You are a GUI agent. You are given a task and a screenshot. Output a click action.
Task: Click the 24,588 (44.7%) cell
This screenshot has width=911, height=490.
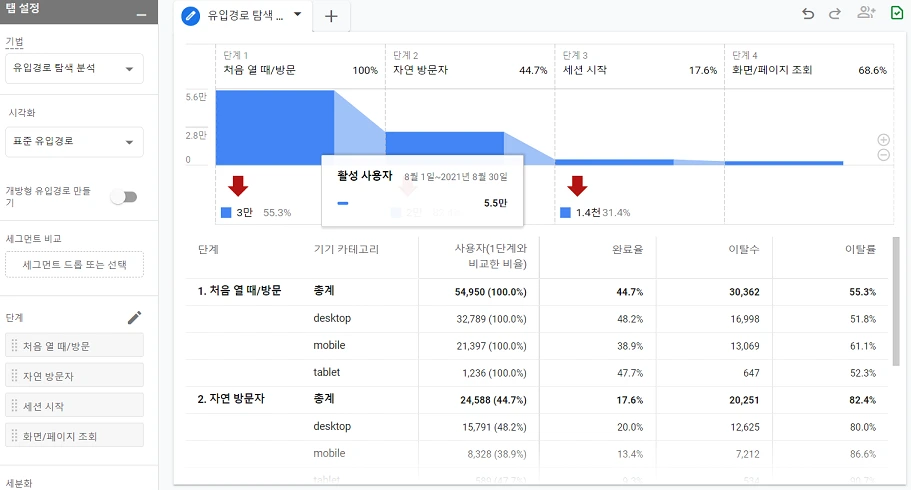pos(493,400)
